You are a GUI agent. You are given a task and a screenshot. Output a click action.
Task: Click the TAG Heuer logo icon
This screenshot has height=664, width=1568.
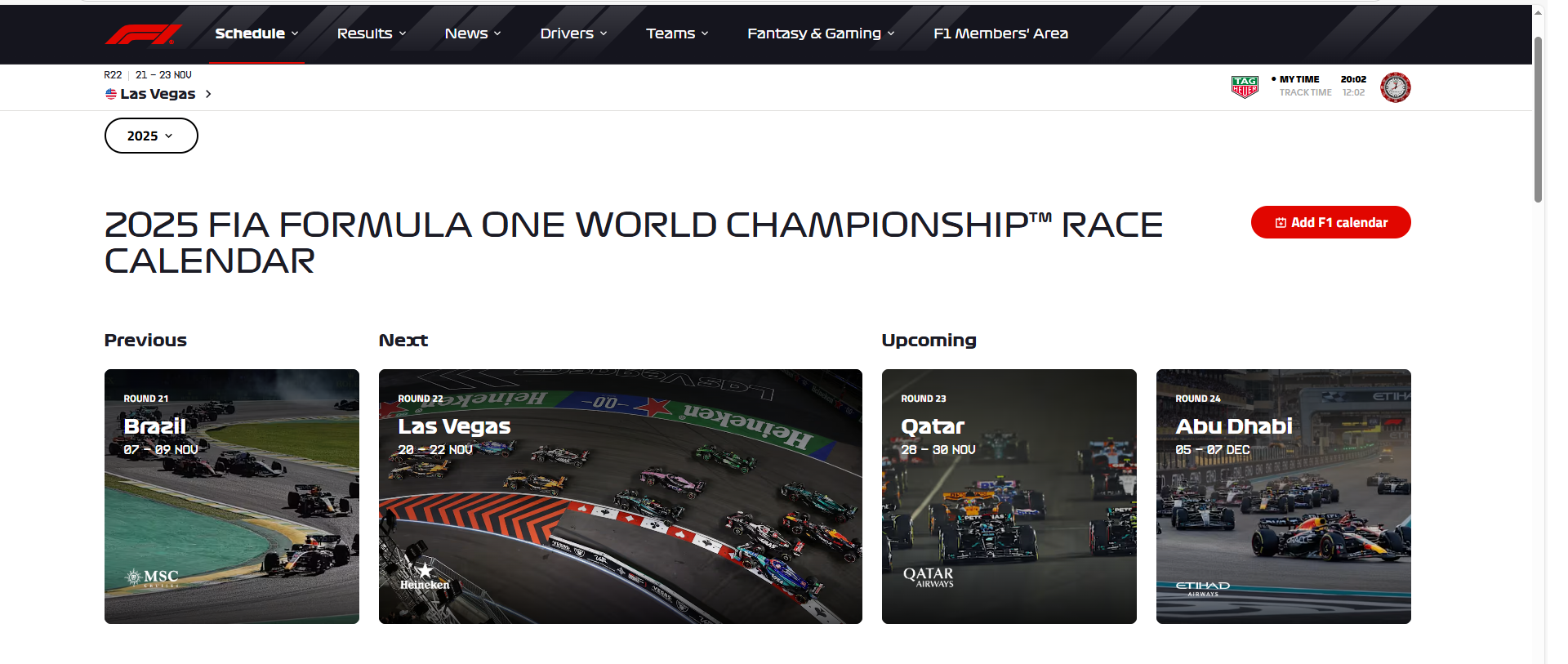pyautogui.click(x=1245, y=87)
